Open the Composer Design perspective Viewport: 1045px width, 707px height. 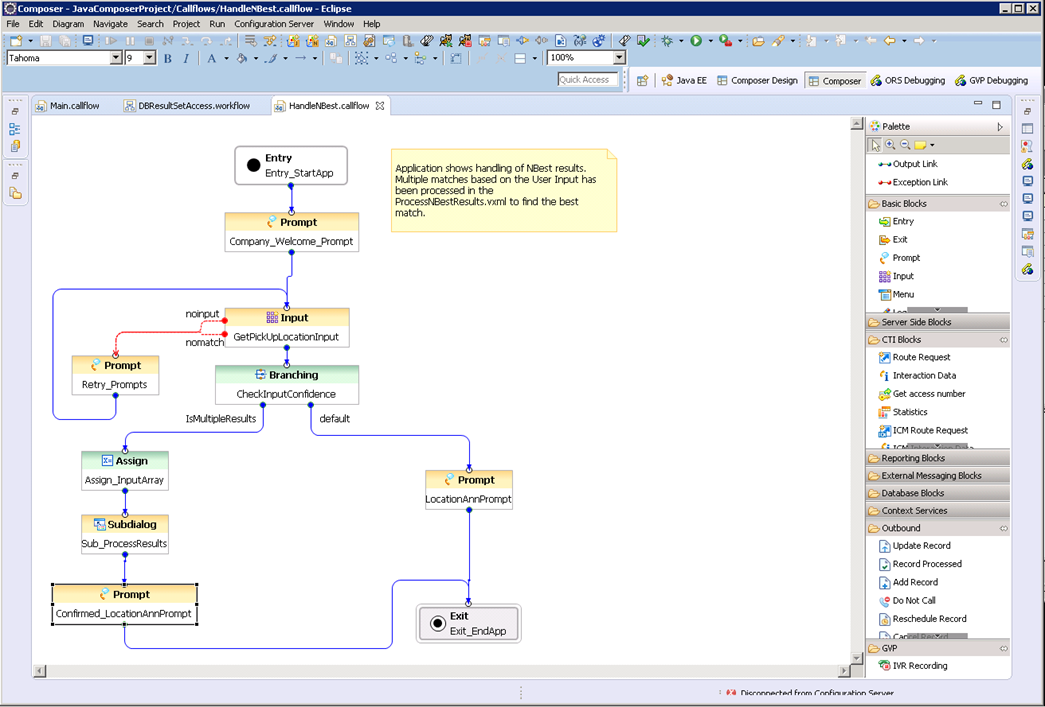tap(756, 80)
